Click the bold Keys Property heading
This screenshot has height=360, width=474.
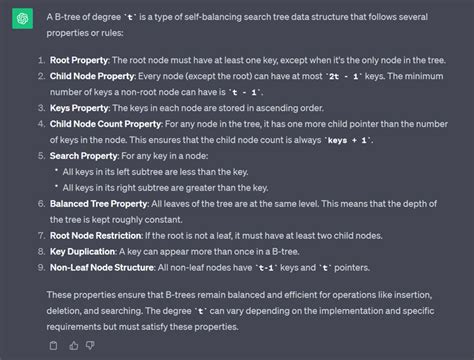coord(79,108)
